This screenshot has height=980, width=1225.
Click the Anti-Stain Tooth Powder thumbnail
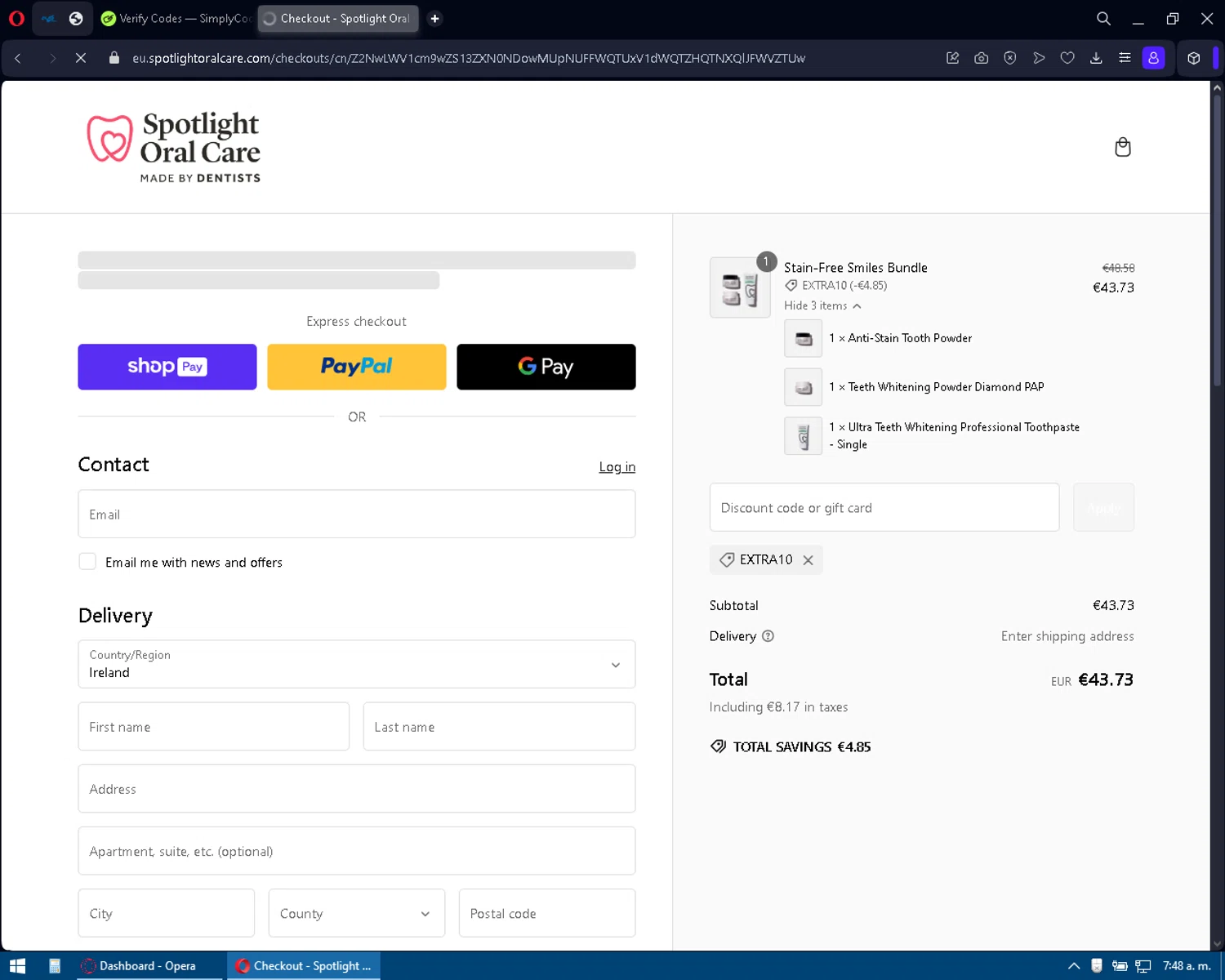click(804, 338)
